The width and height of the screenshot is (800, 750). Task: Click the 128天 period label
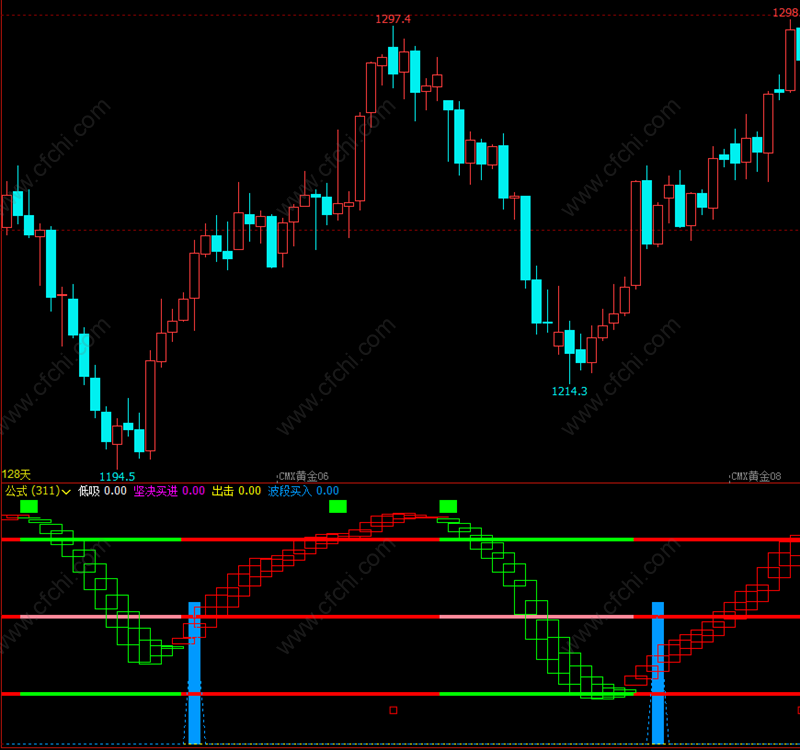tap(16, 474)
